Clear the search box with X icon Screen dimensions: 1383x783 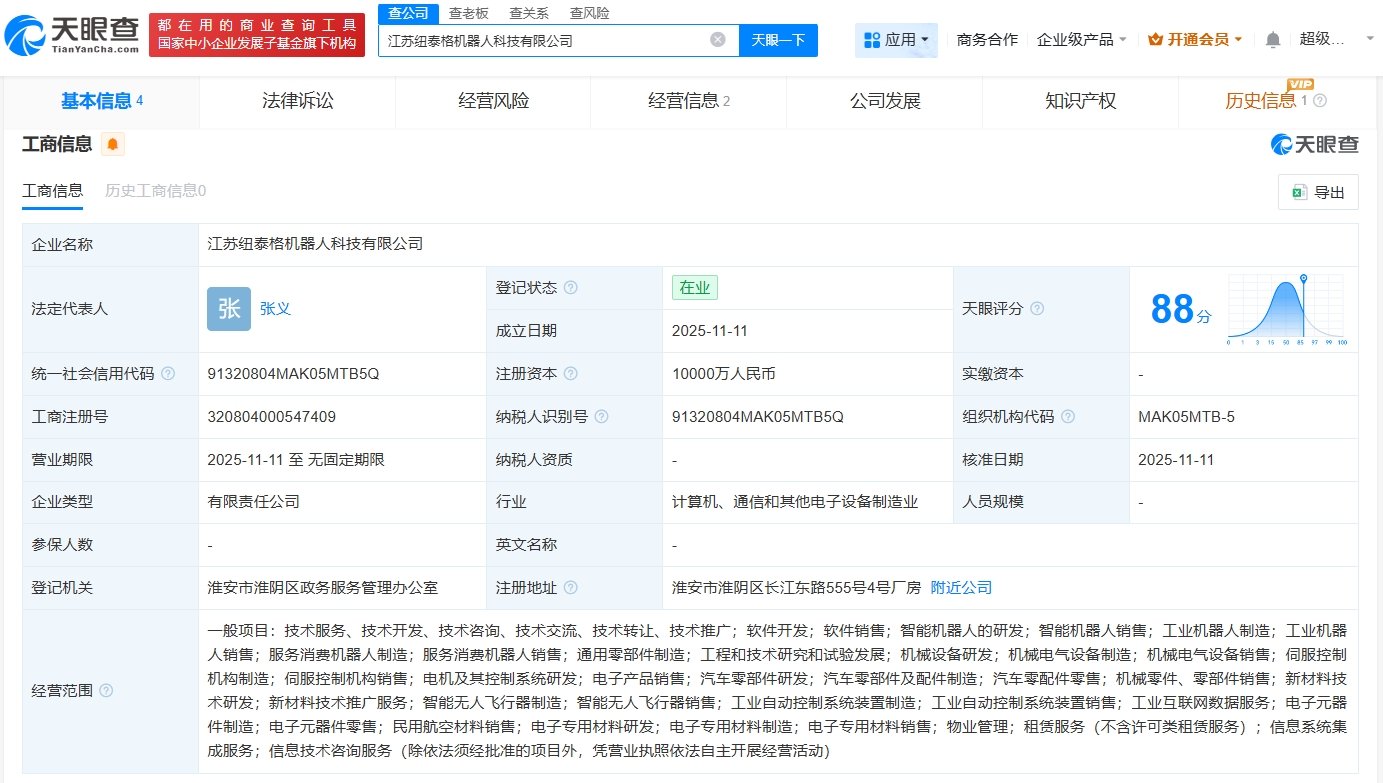click(718, 40)
